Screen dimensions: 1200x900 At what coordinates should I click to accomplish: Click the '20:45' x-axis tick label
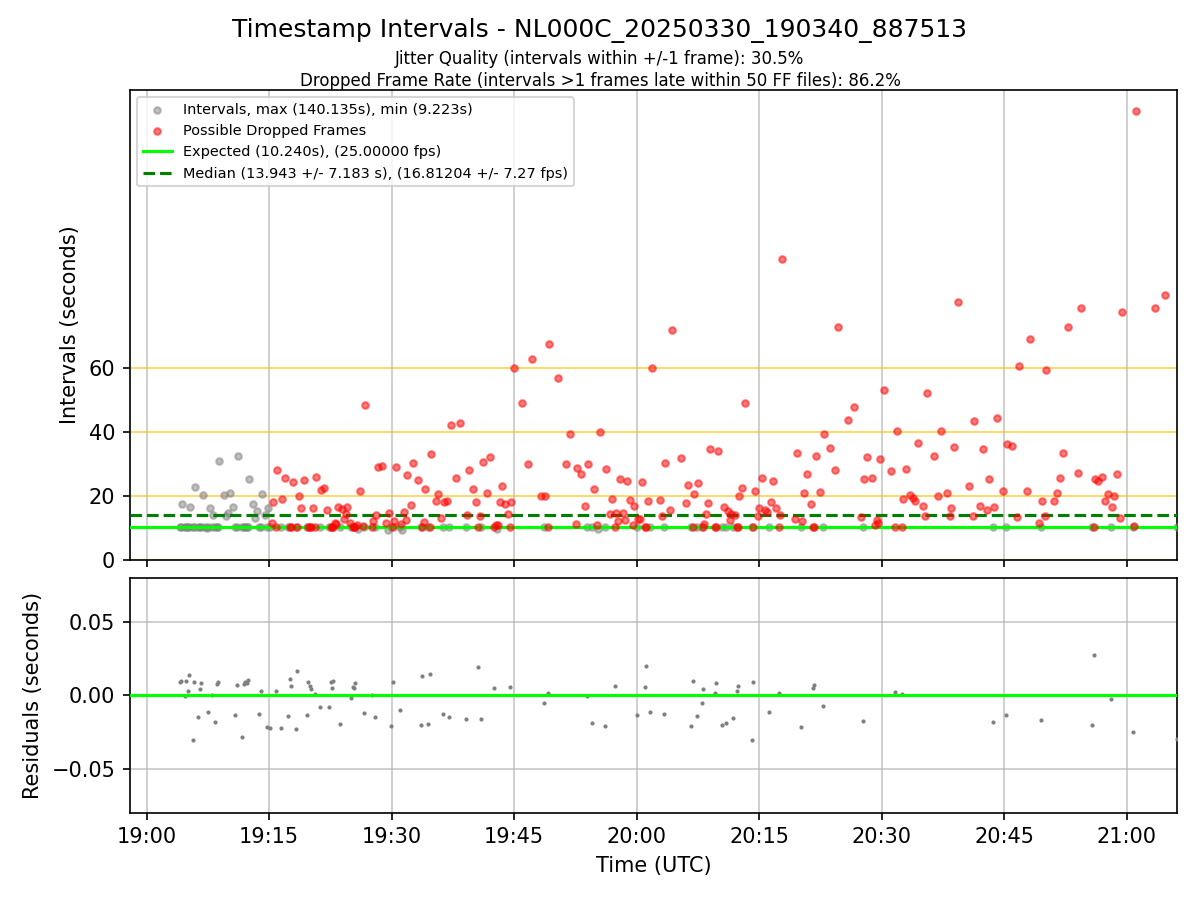click(1004, 835)
